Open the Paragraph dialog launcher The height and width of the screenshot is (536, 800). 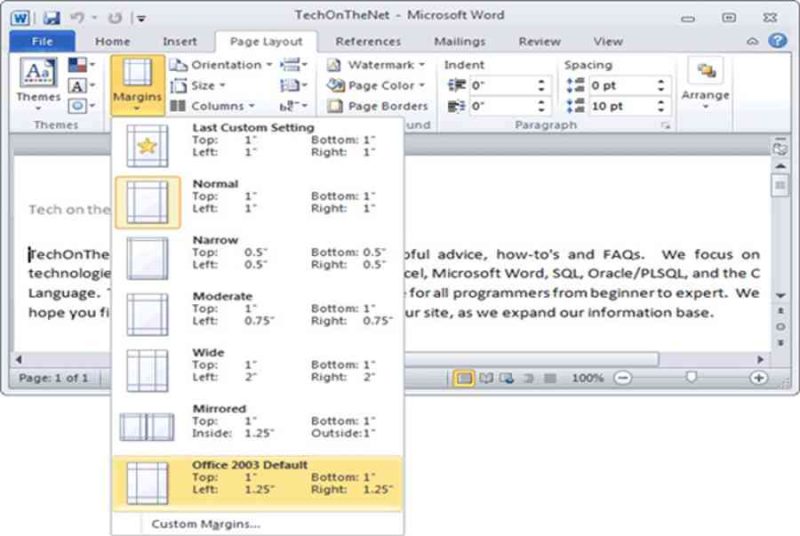665,125
